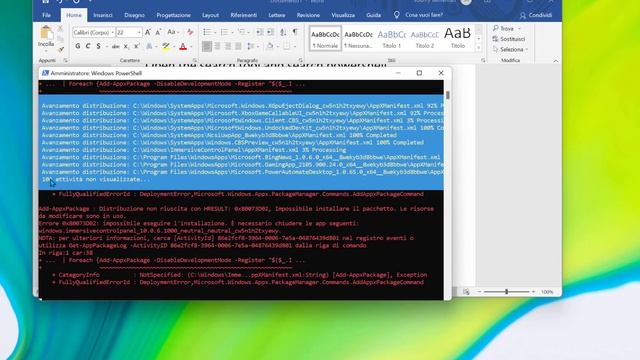The image size is (640, 360).
Task: Select the Format Painter brush icon
Action: 60,49
